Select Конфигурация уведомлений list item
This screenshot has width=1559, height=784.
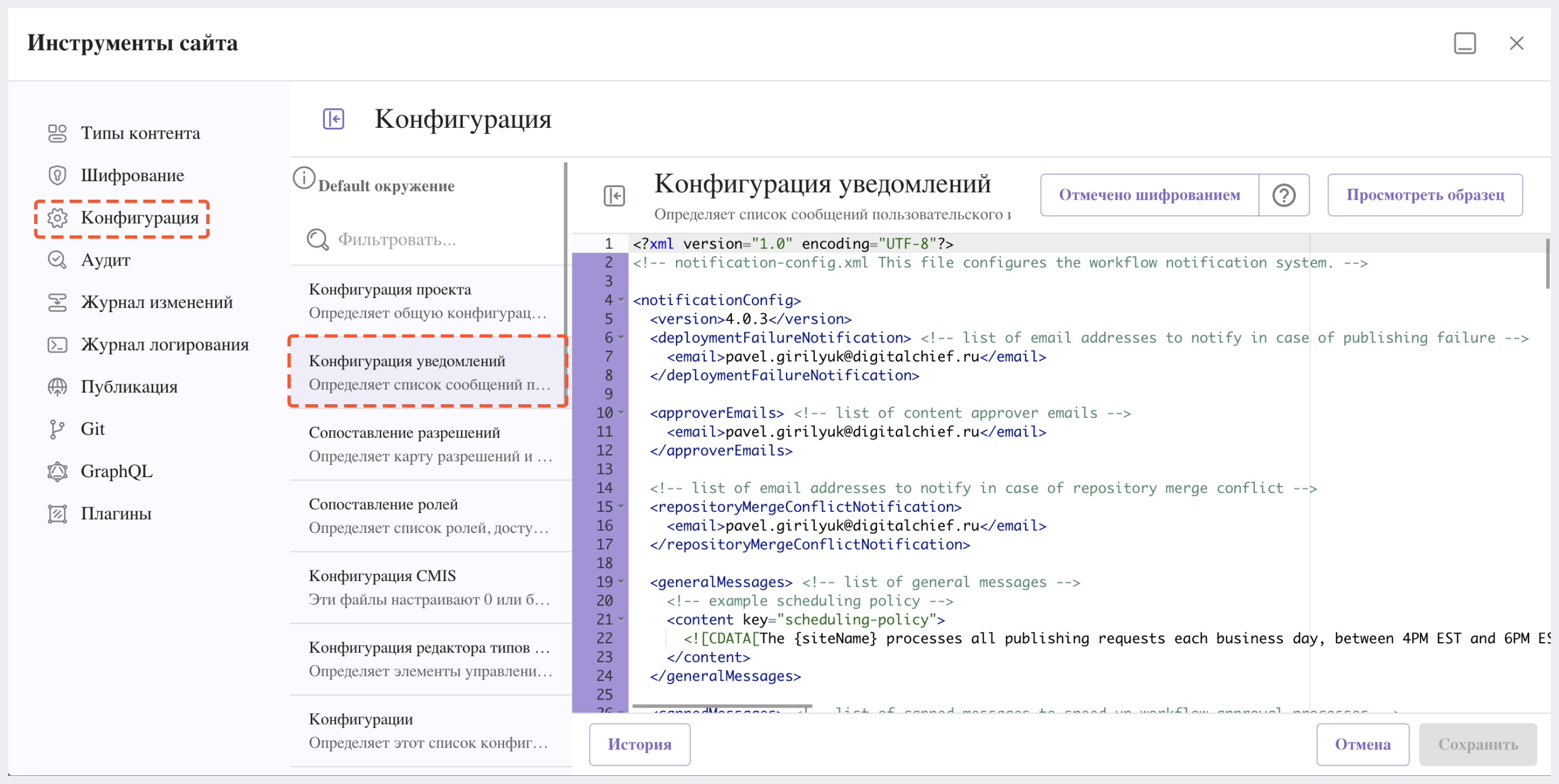[x=429, y=373]
